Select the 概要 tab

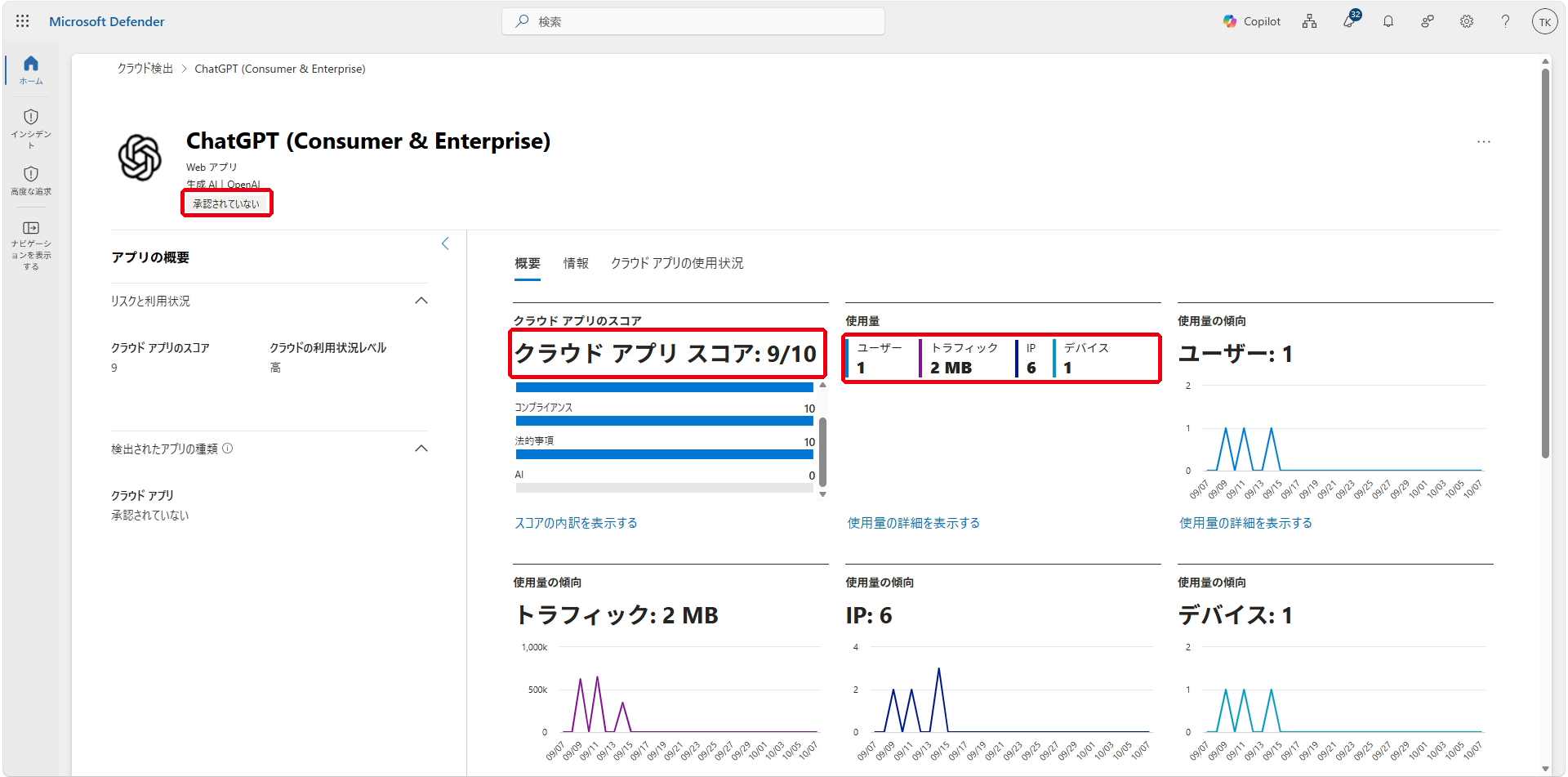point(528,263)
